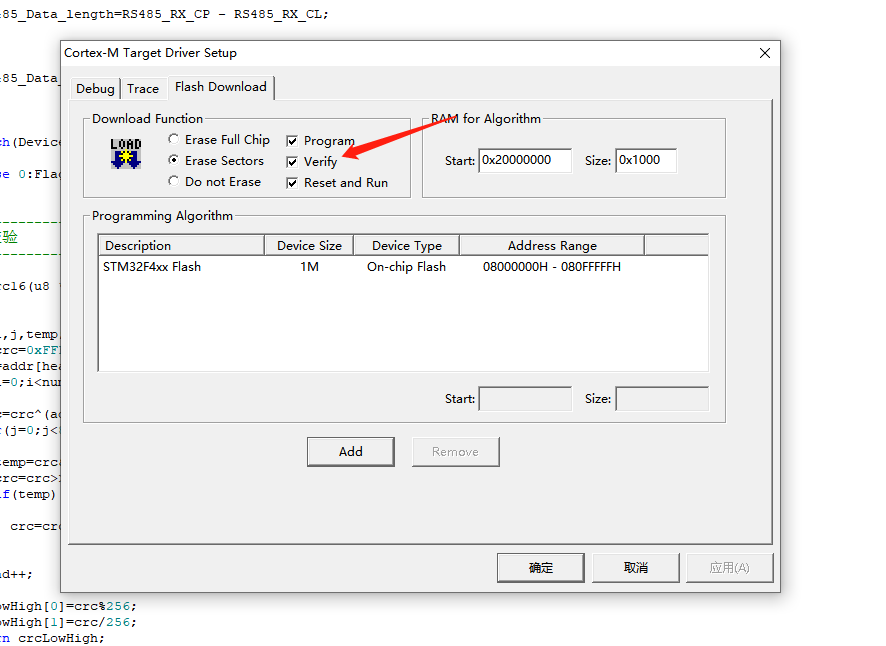Switch to the Debug tab
This screenshot has height=646, width=886.
pyautogui.click(x=95, y=88)
